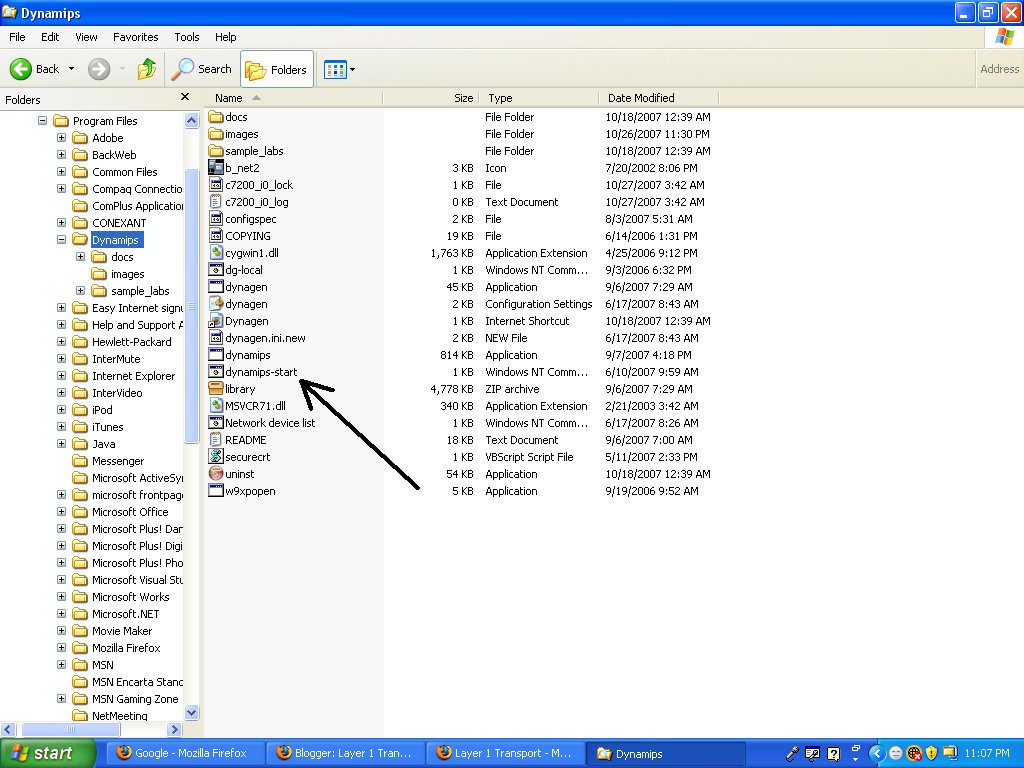Expand the Microsoft Office tree node

tap(61, 511)
